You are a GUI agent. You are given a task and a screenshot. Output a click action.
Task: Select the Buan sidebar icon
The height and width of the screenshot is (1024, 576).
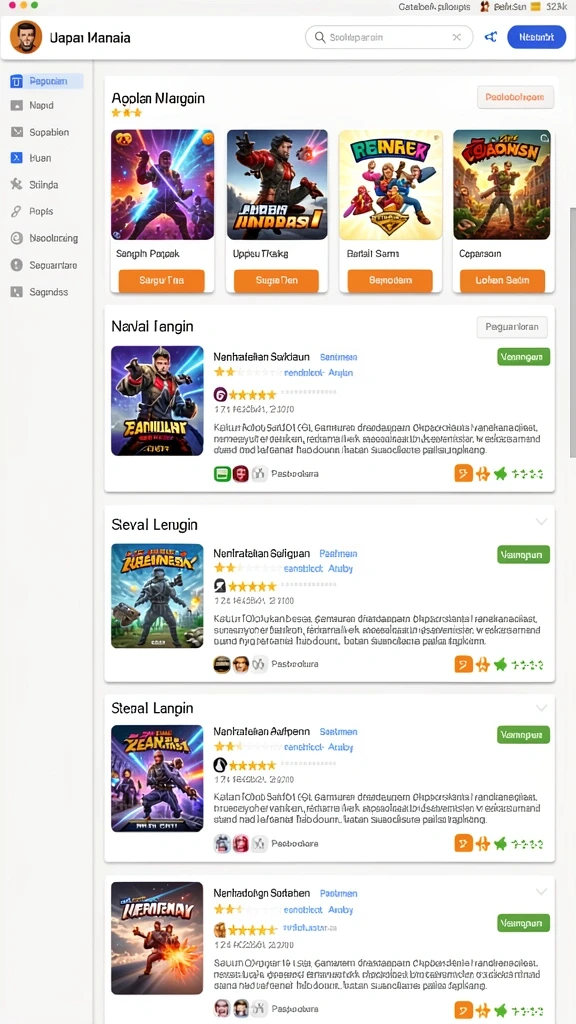pos(17,158)
